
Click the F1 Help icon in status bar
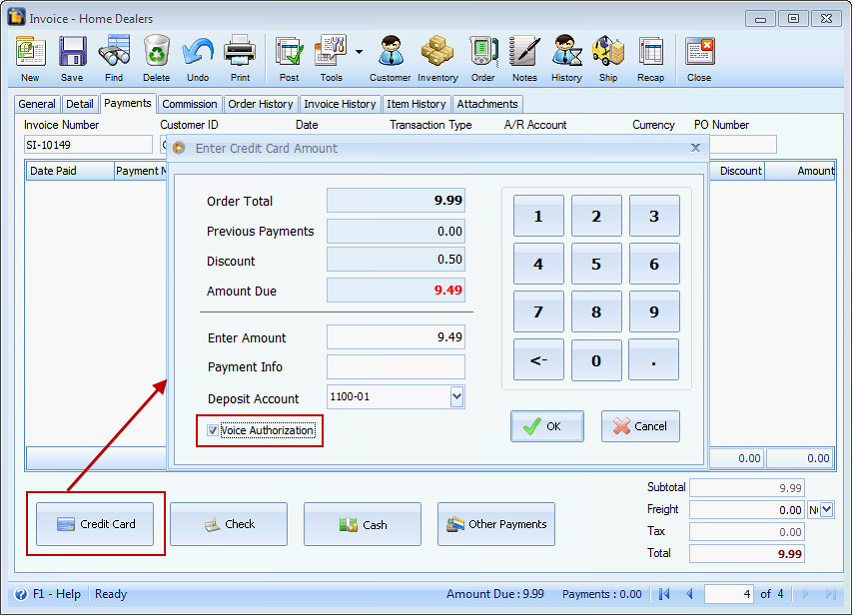(x=21, y=594)
